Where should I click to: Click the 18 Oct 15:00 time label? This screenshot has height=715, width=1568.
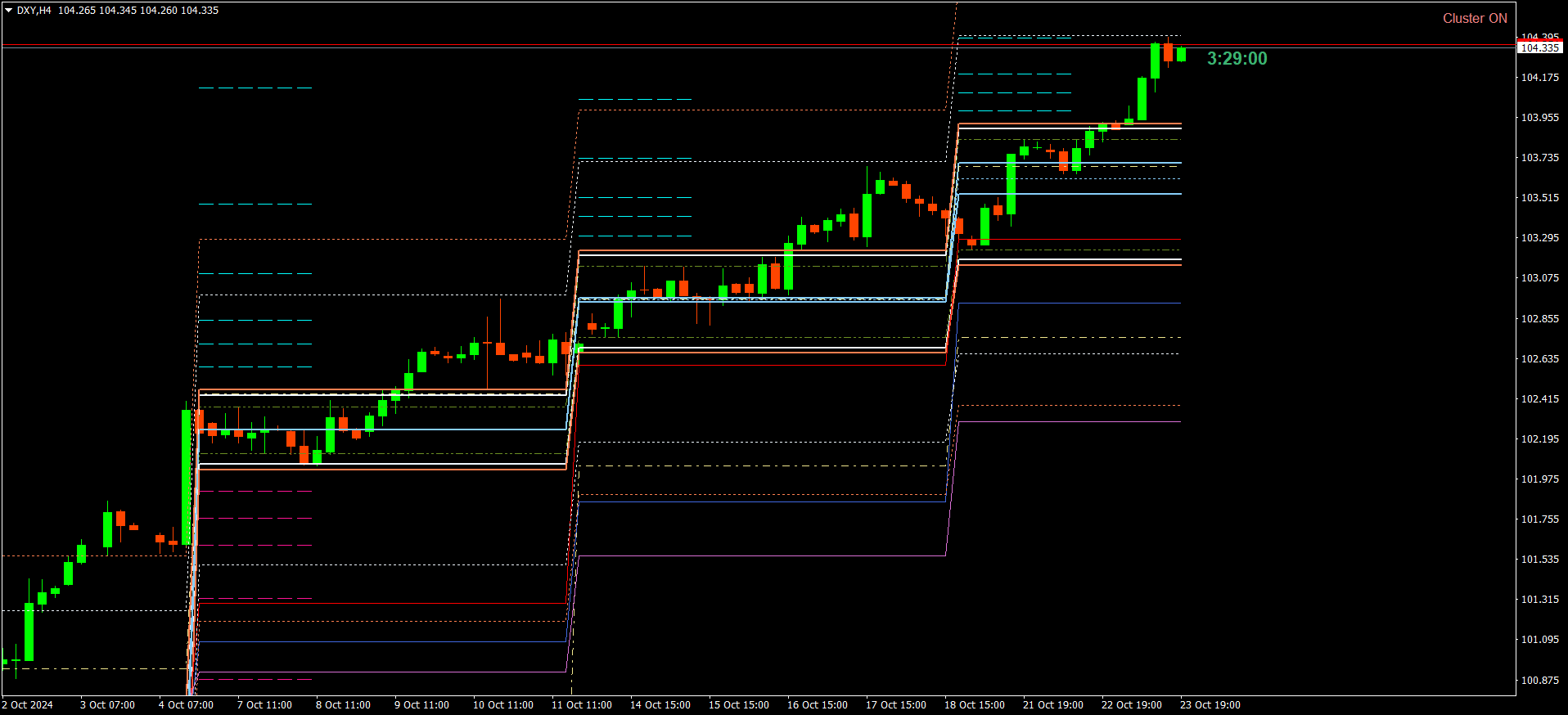click(975, 705)
